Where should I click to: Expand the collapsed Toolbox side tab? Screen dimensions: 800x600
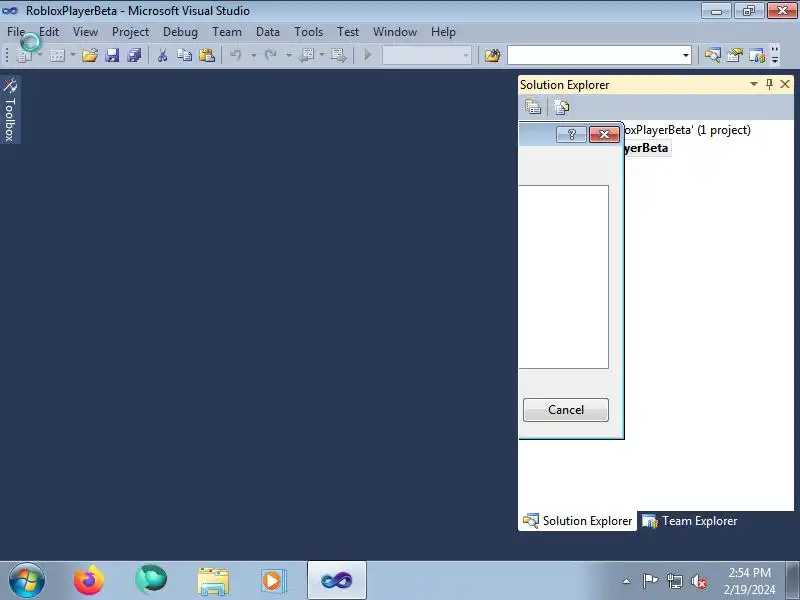point(10,110)
